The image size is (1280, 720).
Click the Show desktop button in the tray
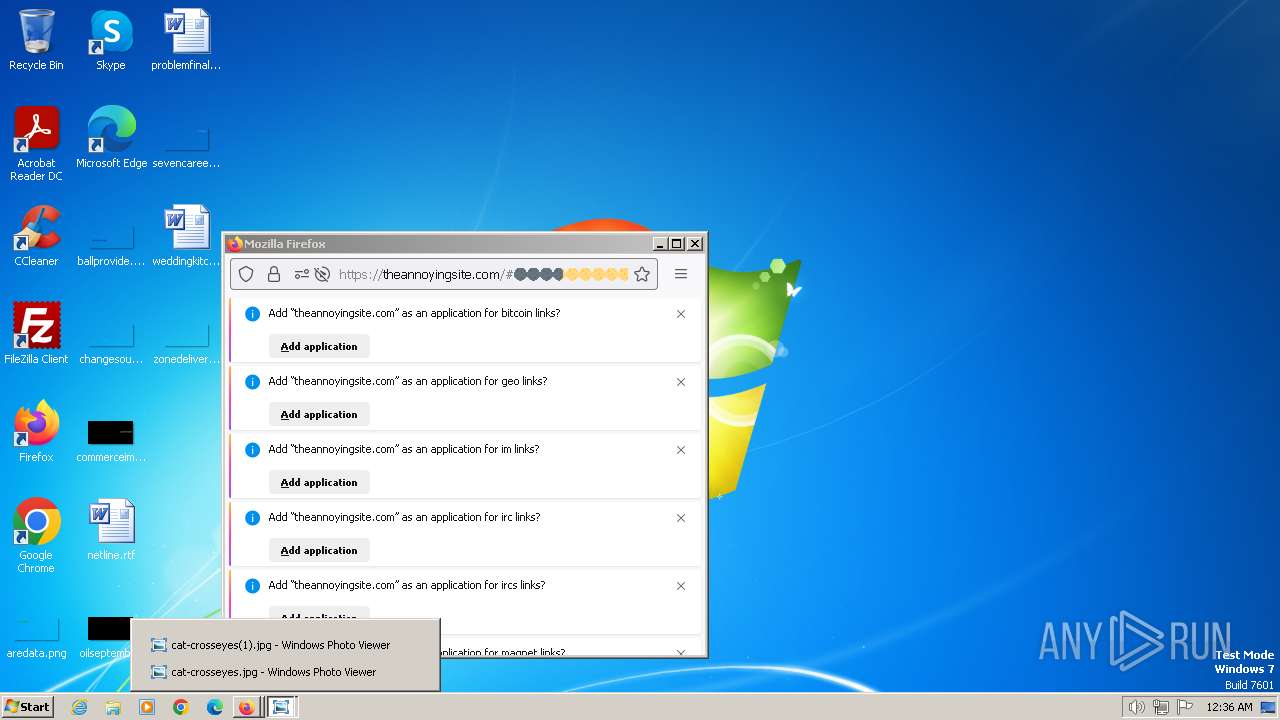(1268, 707)
